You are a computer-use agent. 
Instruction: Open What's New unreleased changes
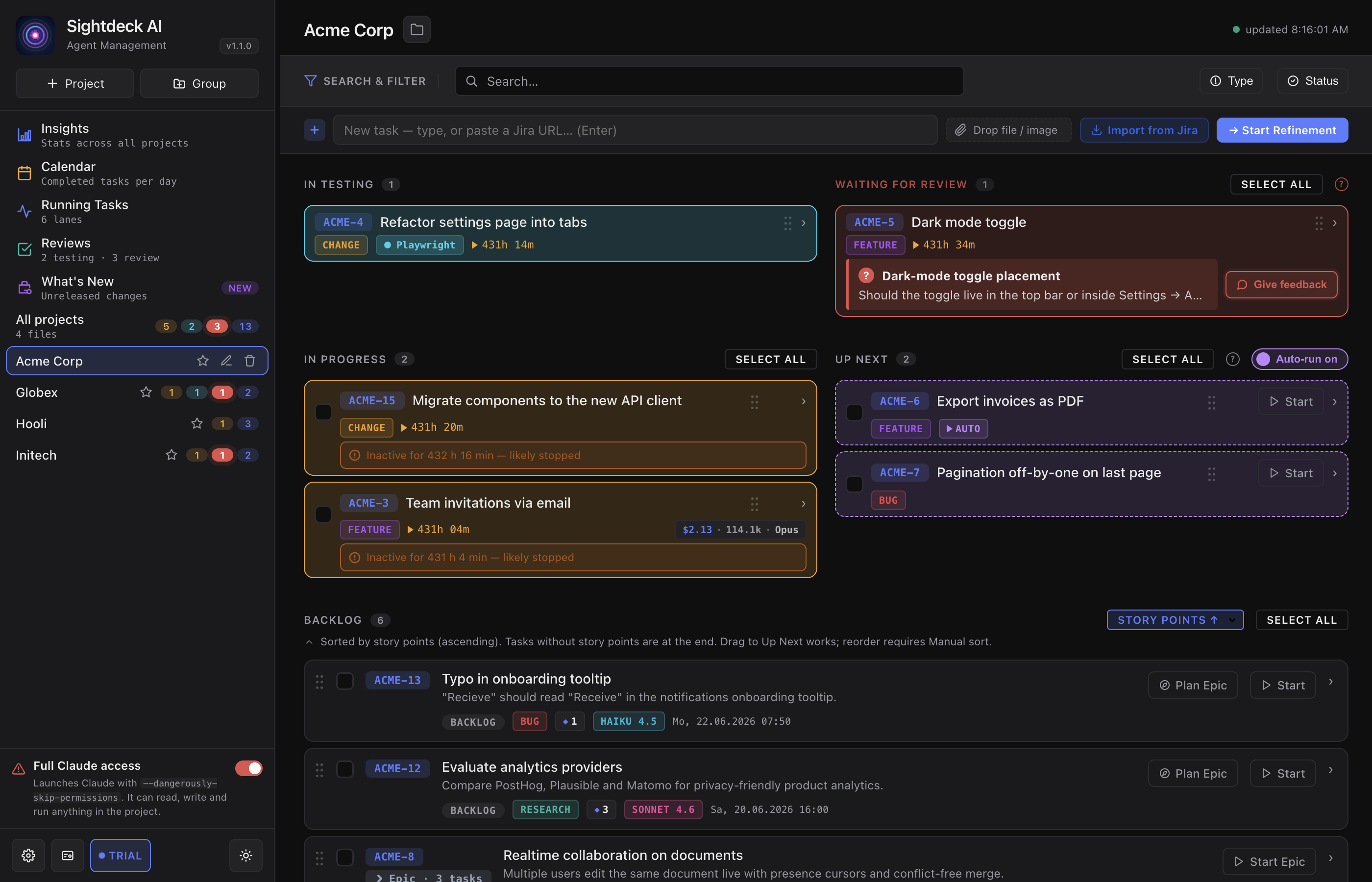click(x=136, y=288)
